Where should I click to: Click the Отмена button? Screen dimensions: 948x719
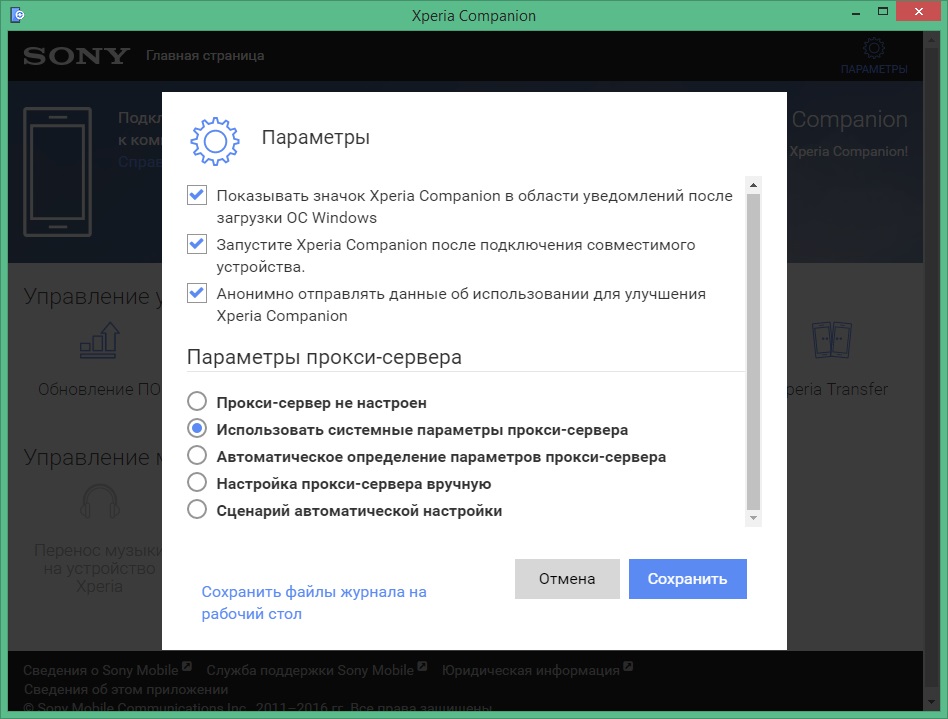pos(567,579)
